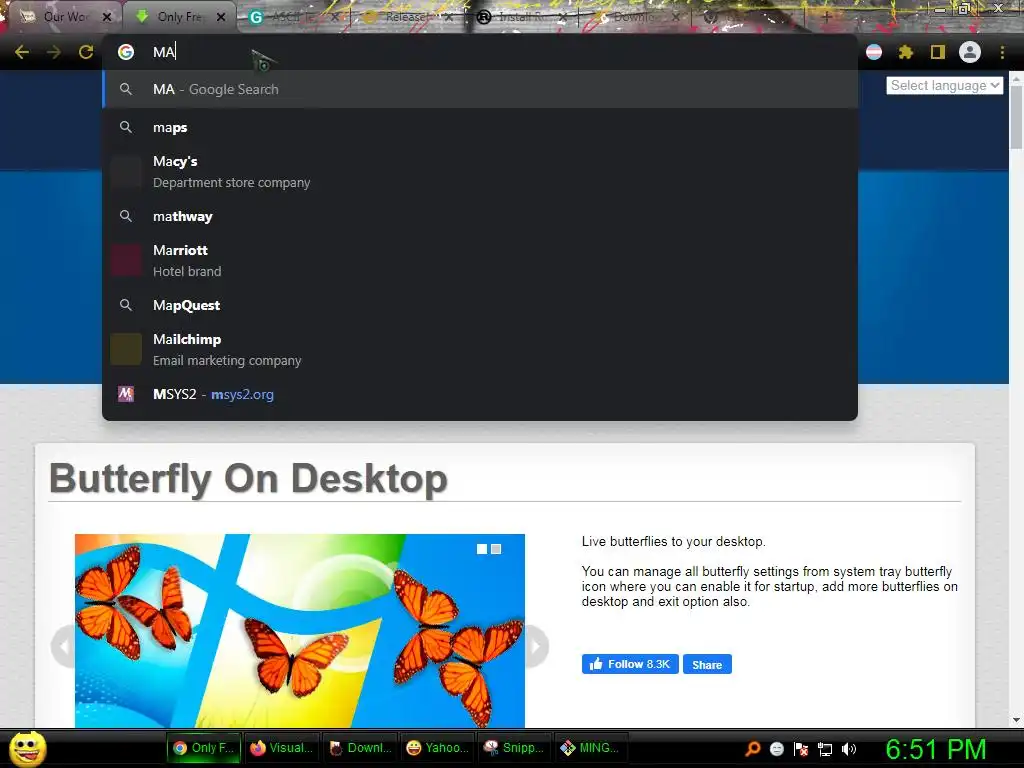Open the Chrome extensions puzzle icon
This screenshot has width=1024, height=768.
tap(906, 52)
